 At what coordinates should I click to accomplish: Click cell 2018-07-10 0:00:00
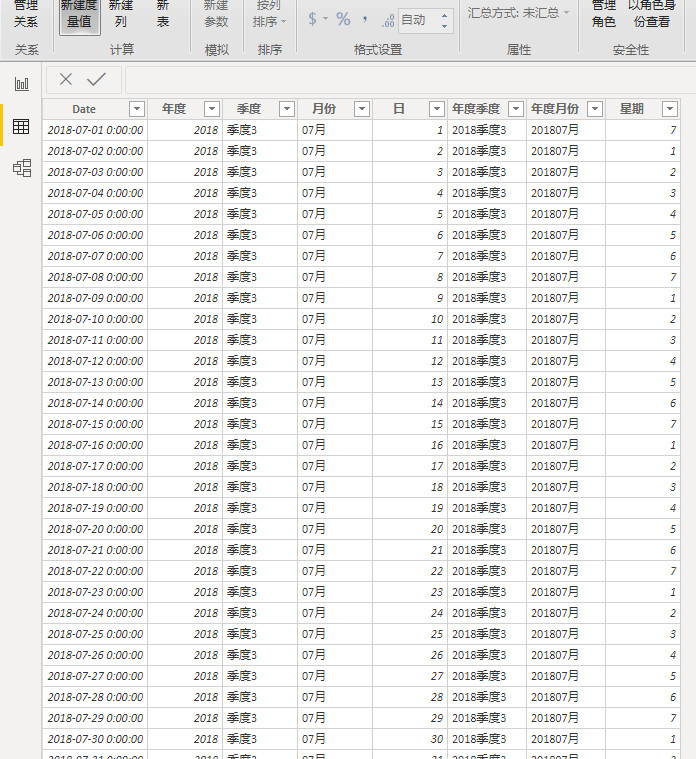(95, 319)
